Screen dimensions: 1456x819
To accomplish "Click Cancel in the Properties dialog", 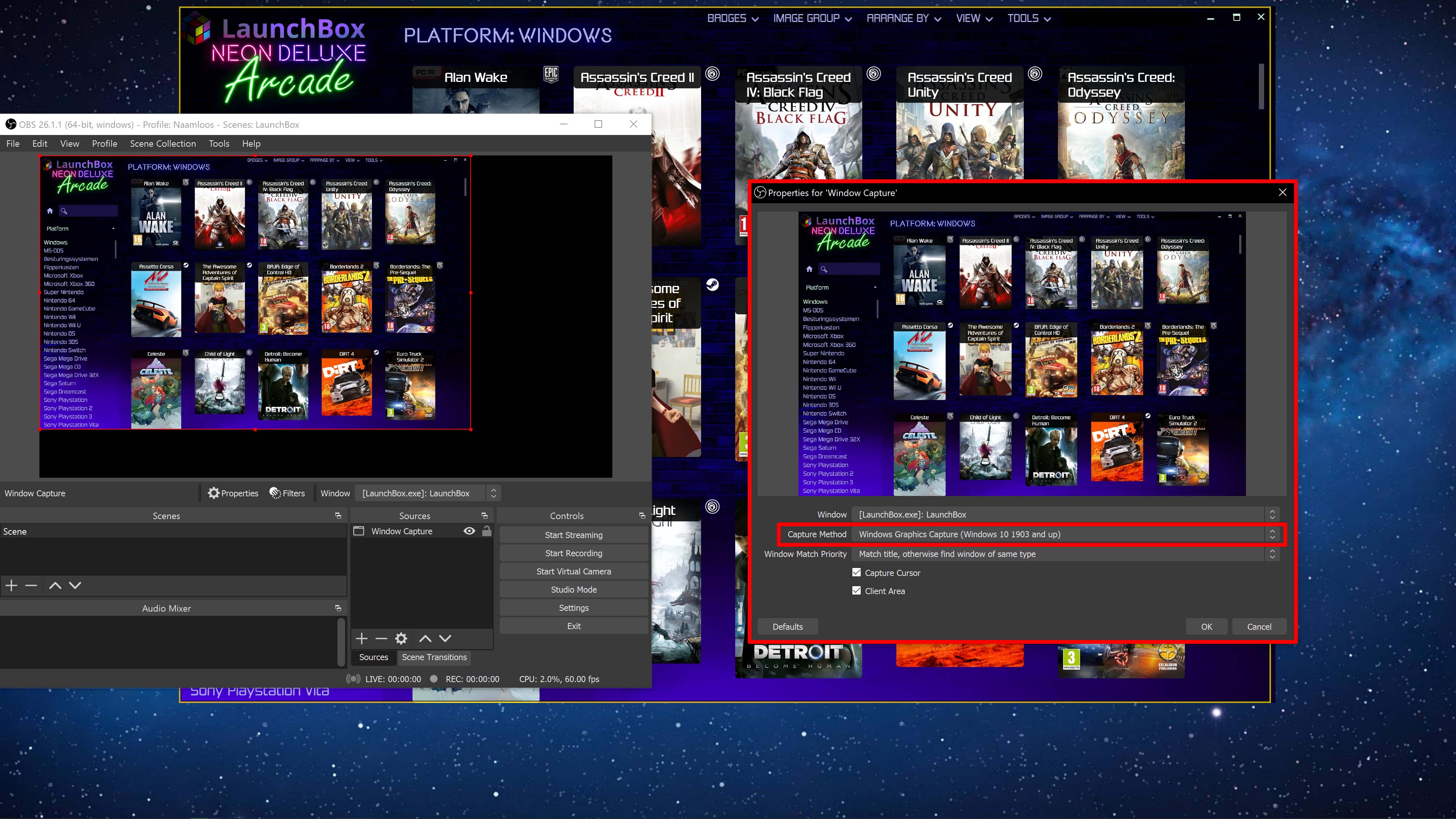I will tap(1259, 627).
